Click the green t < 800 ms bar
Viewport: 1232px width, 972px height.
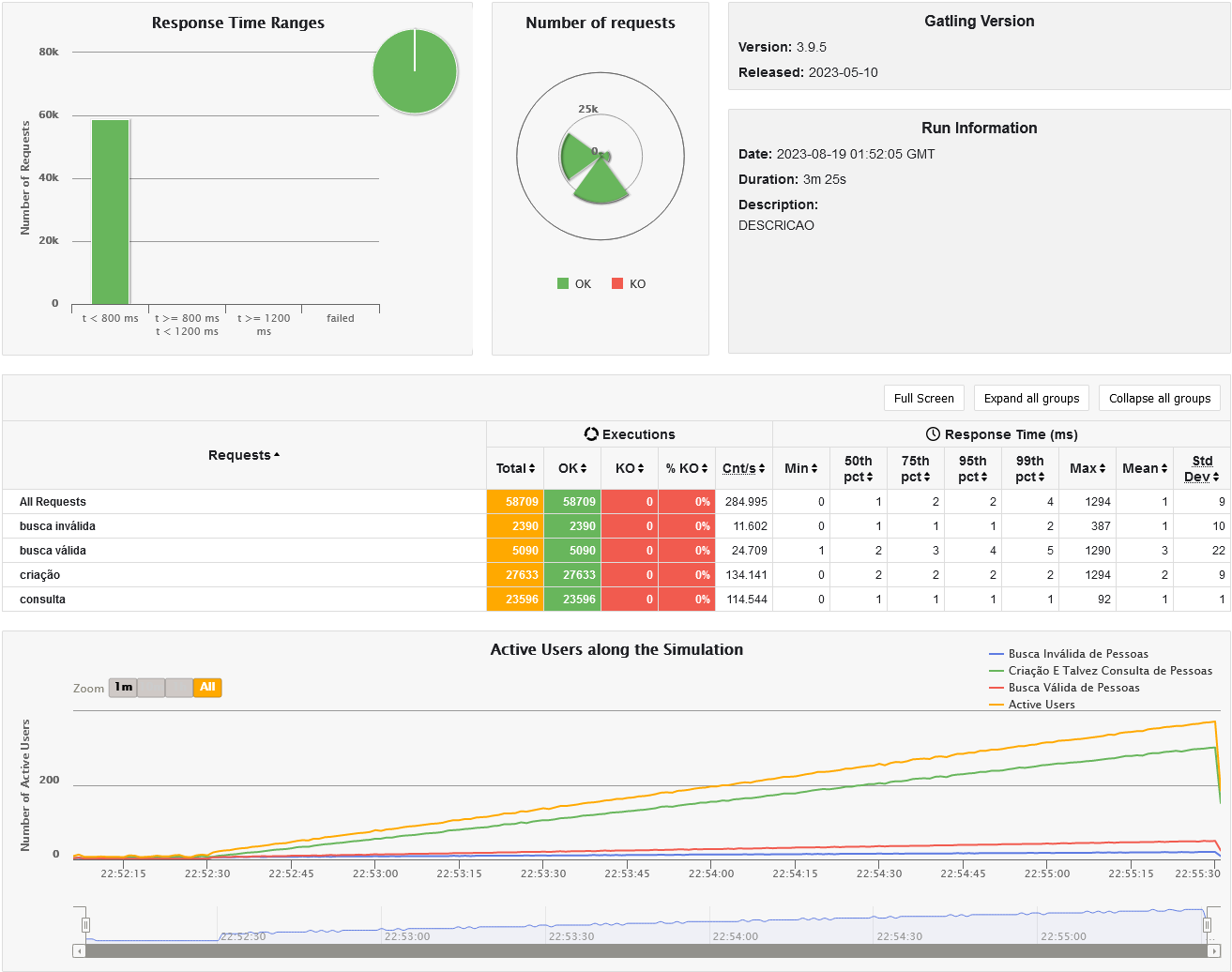point(111,212)
